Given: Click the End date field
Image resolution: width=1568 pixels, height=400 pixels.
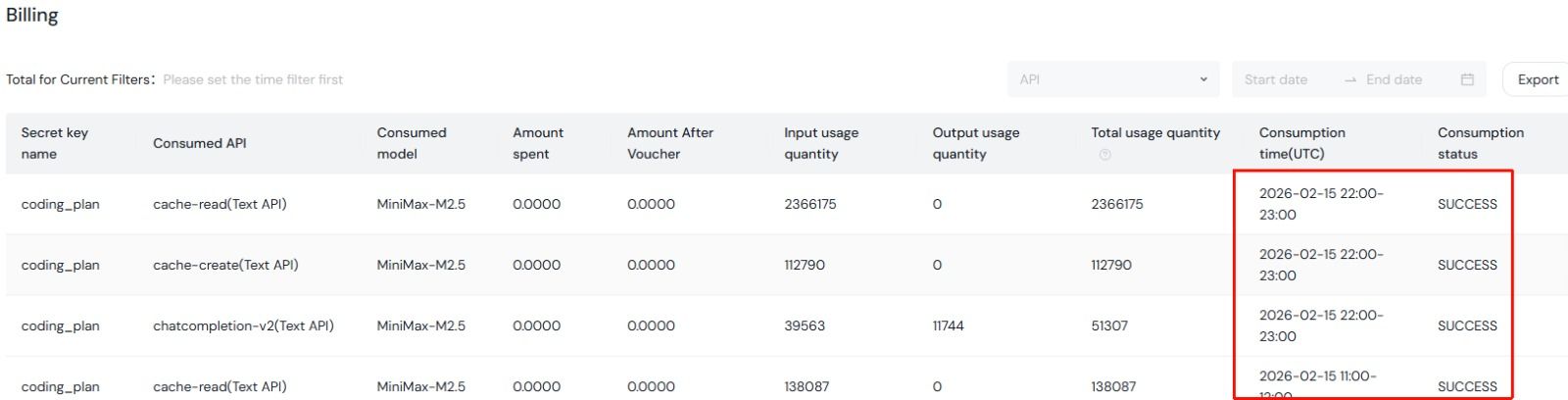Looking at the screenshot, I should point(1394,79).
